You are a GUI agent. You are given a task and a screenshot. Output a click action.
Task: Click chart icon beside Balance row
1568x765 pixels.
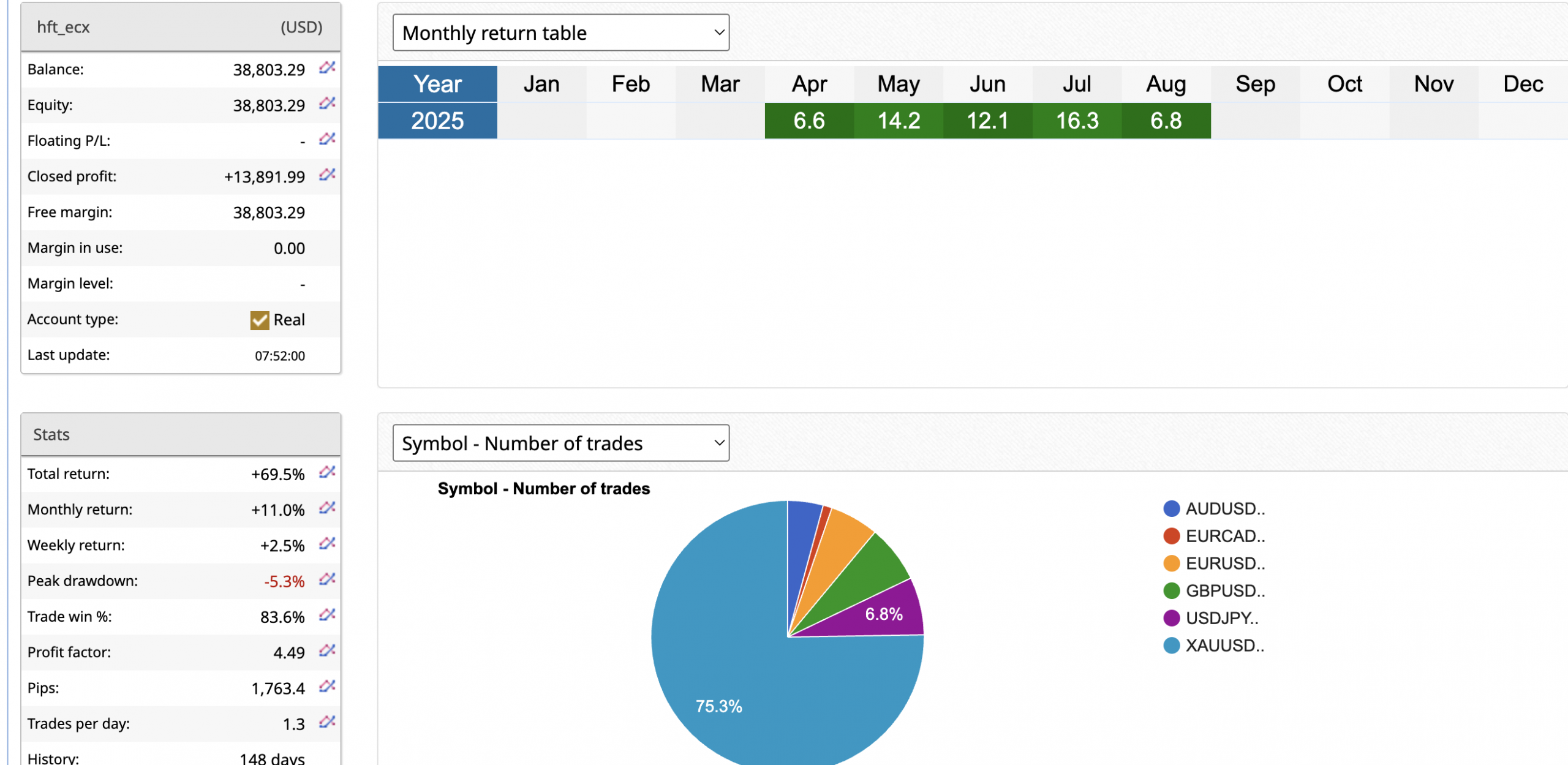[327, 67]
